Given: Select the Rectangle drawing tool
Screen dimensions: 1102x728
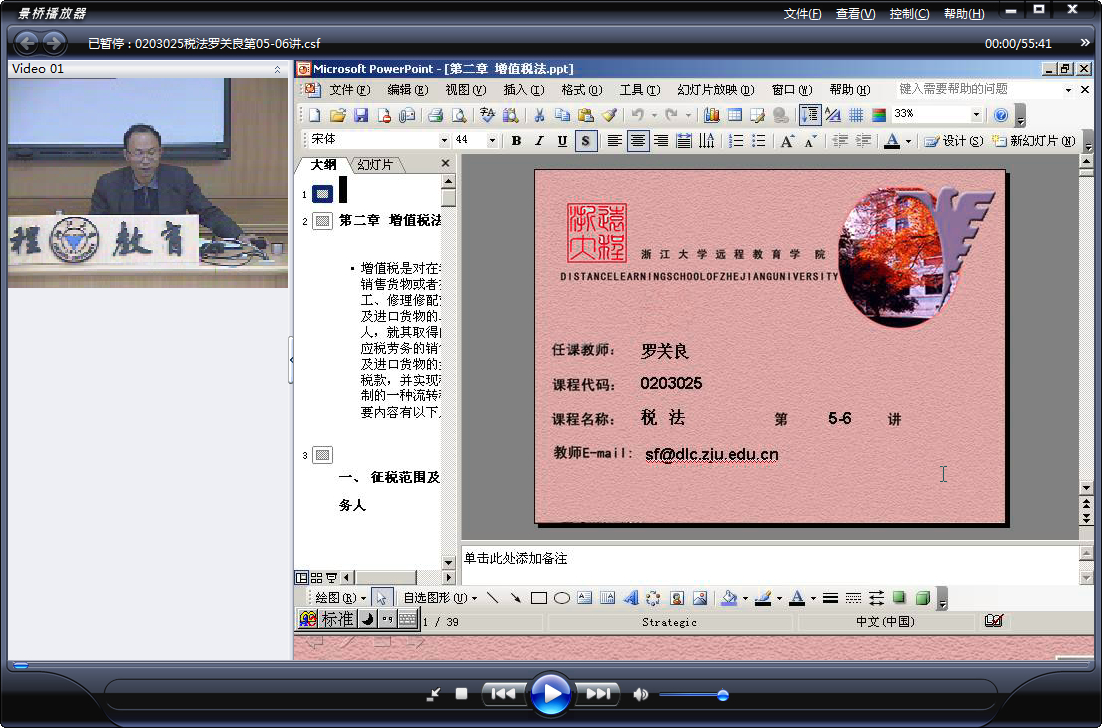Looking at the screenshot, I should coord(539,598).
